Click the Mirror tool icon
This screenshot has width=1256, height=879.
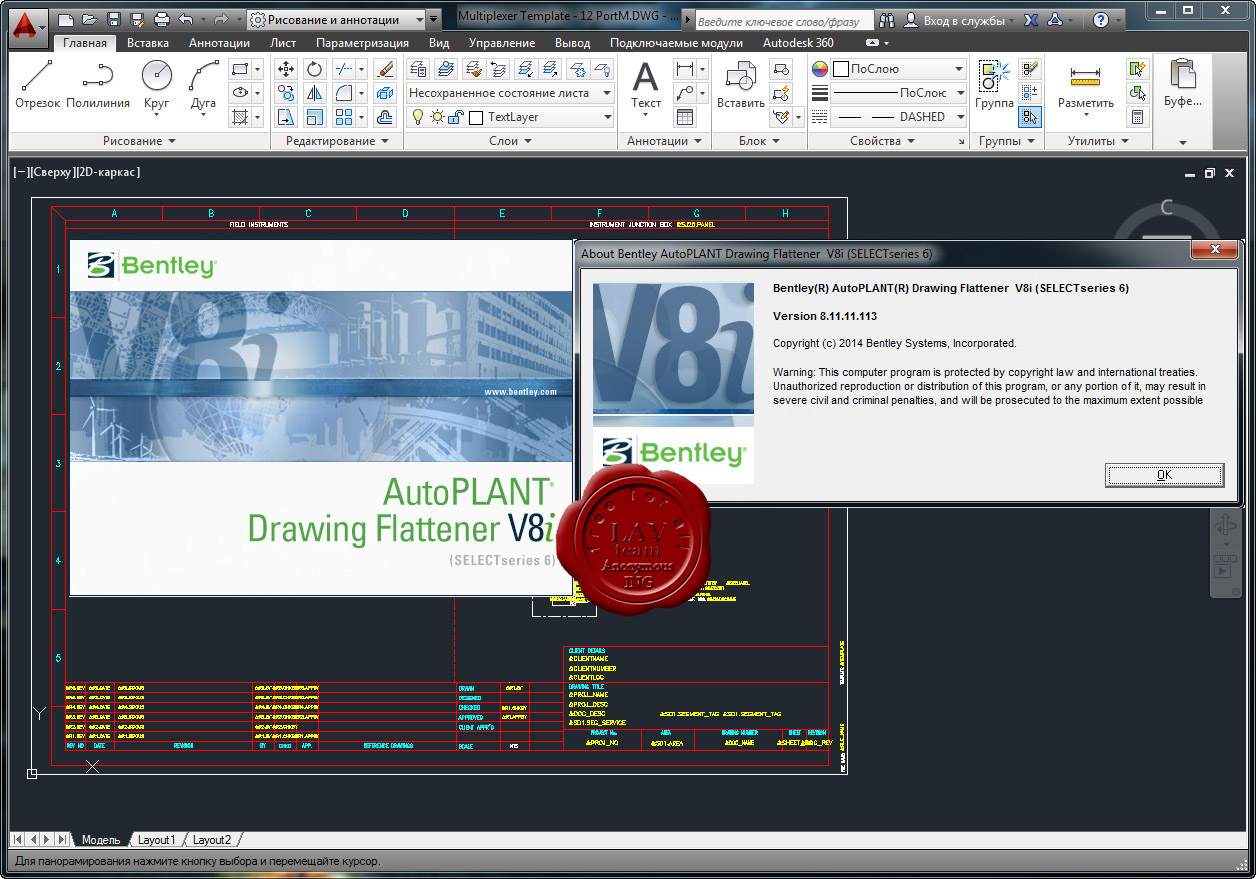pos(315,93)
